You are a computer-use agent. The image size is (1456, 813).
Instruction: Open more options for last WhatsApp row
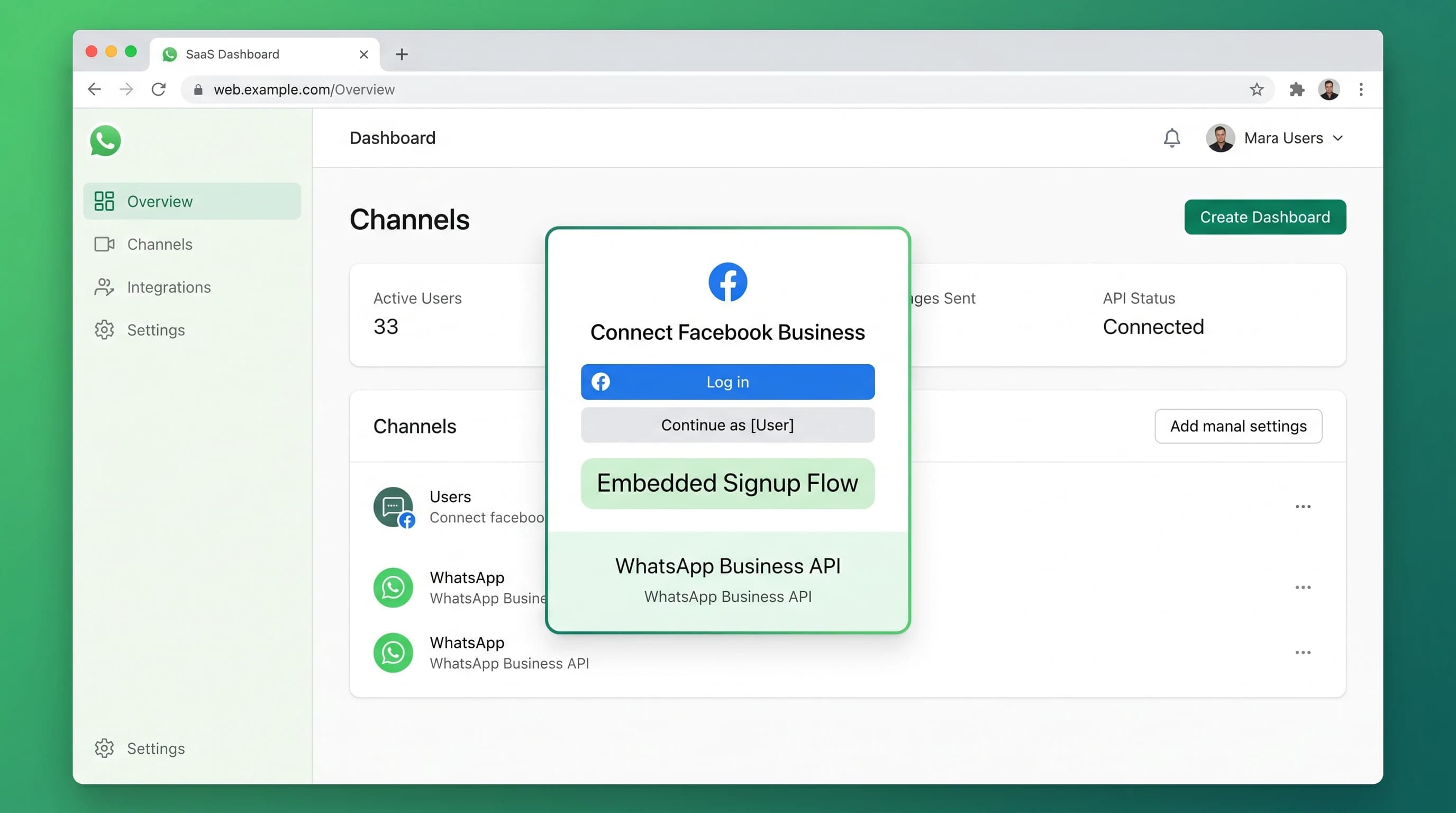pyautogui.click(x=1303, y=653)
